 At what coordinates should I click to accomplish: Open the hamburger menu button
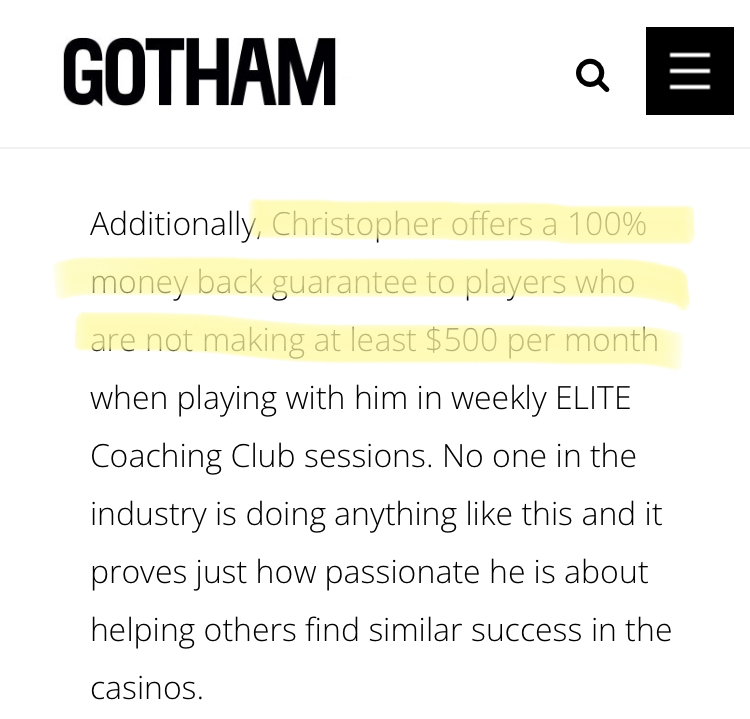pyautogui.click(x=690, y=71)
